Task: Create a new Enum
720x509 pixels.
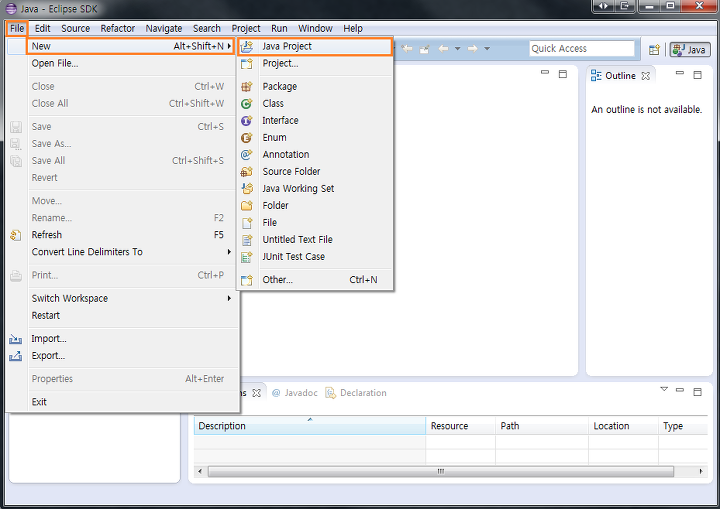Action: pos(315,137)
